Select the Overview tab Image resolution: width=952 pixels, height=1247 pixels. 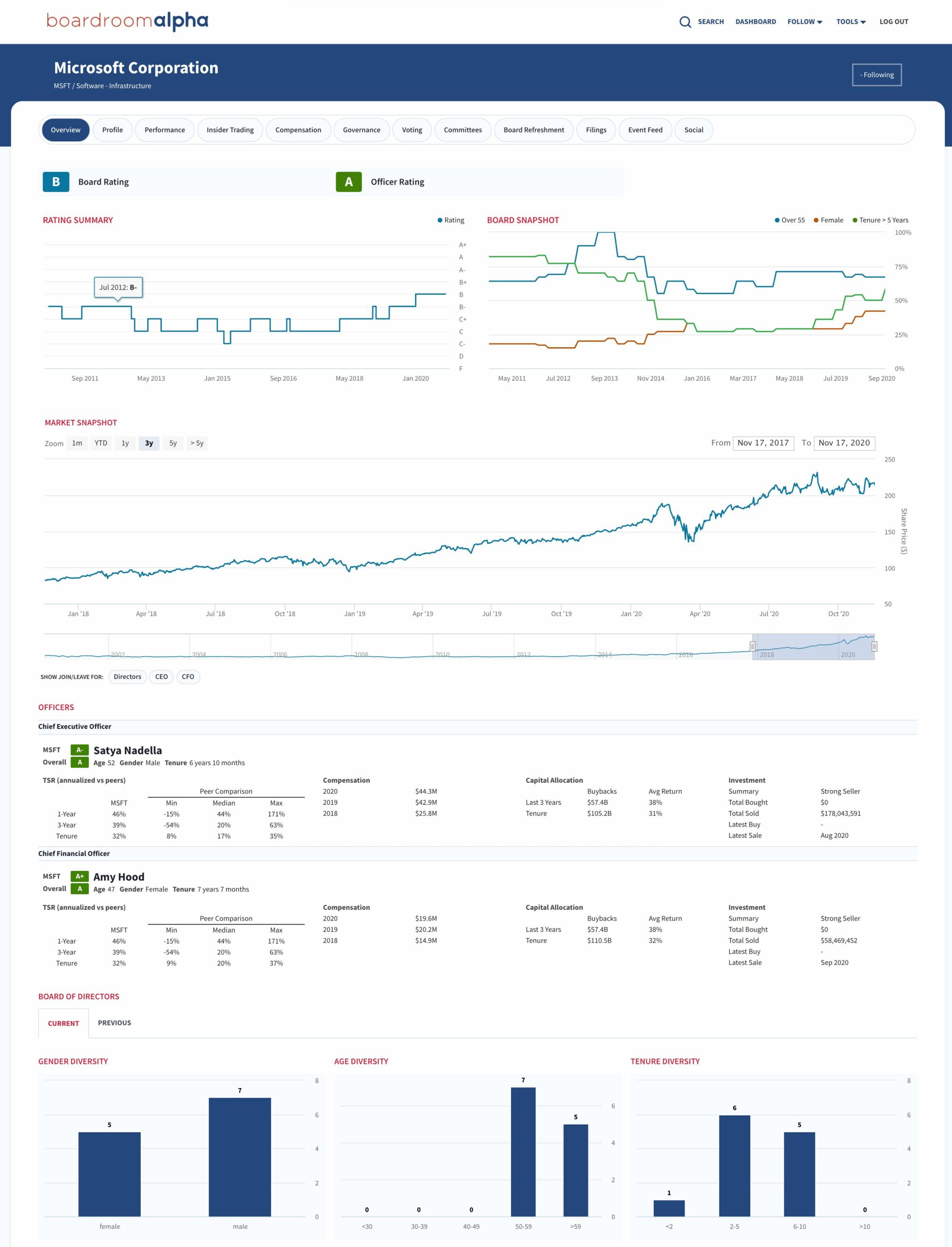point(66,130)
